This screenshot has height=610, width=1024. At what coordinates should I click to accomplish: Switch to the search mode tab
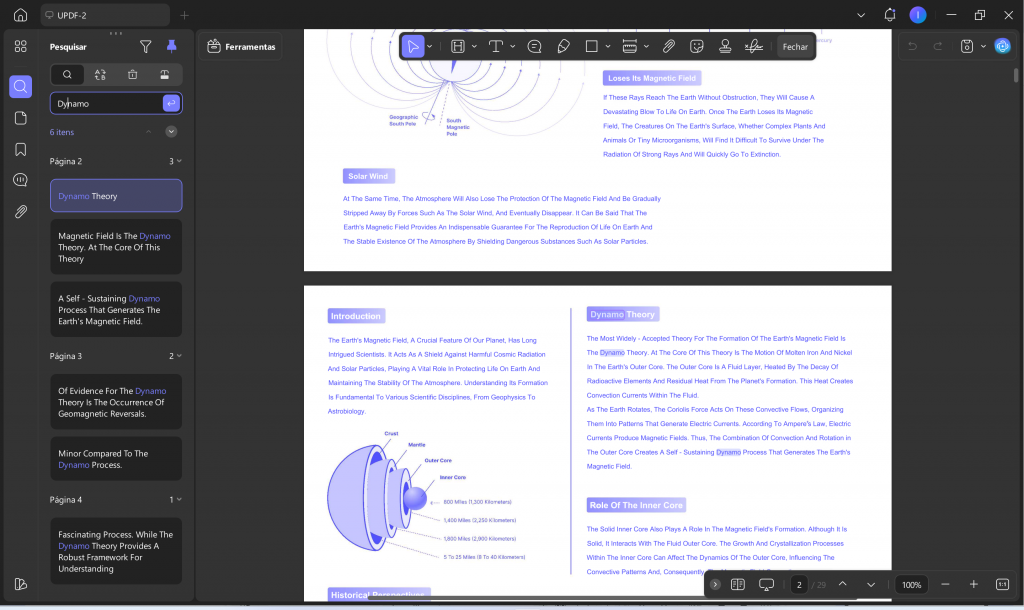(x=67, y=74)
